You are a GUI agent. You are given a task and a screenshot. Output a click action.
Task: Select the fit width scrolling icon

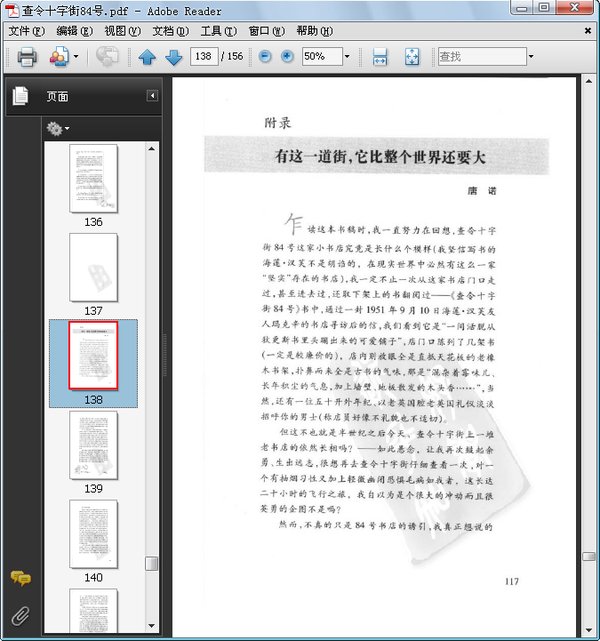click(380, 57)
